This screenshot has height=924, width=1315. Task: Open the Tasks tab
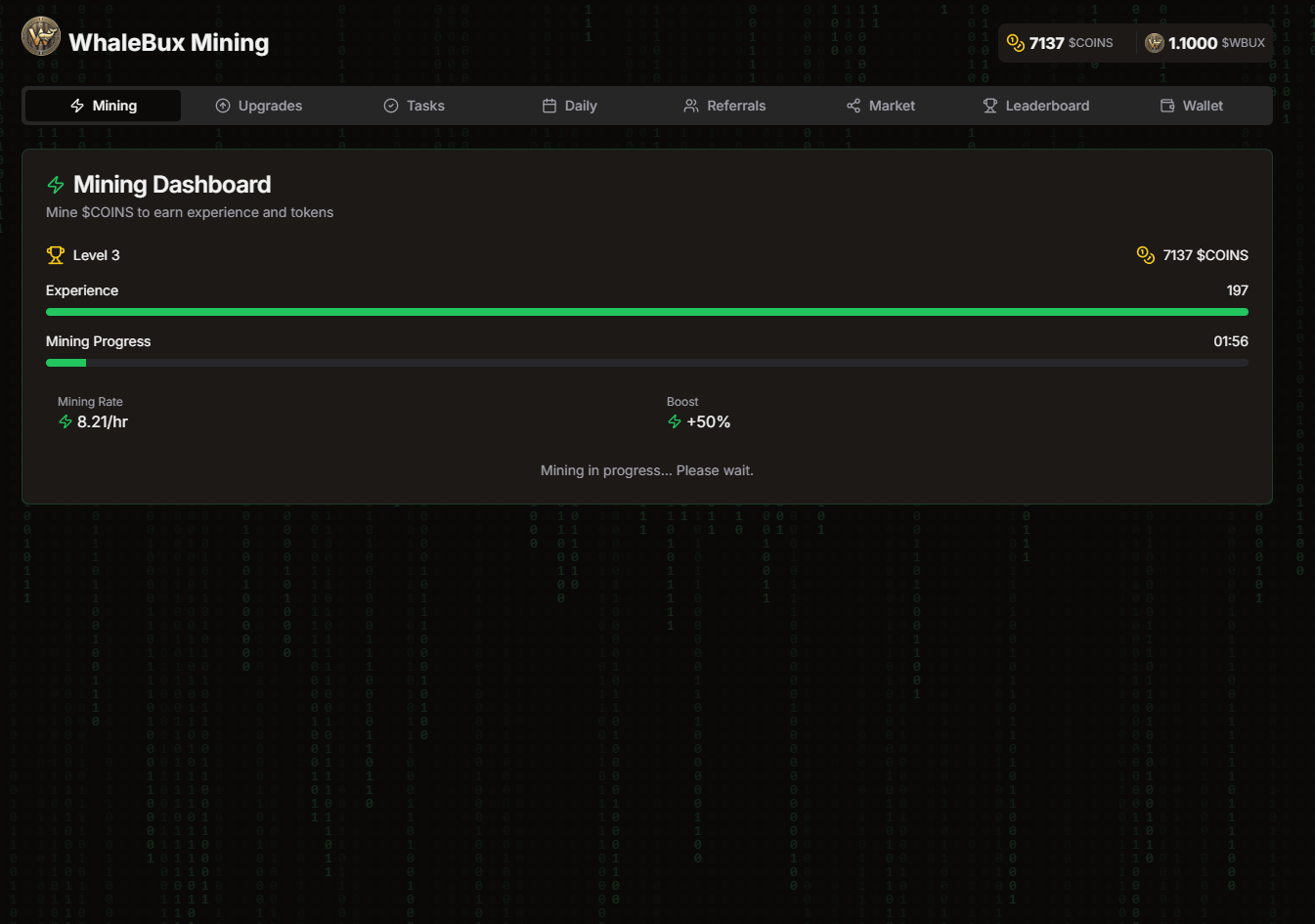pos(414,106)
